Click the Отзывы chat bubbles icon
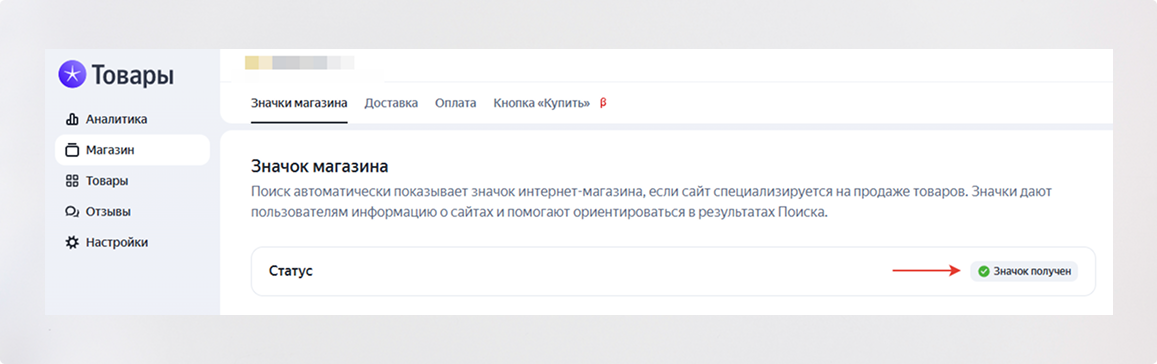Viewport: 1157px width, 364px height. [x=72, y=212]
